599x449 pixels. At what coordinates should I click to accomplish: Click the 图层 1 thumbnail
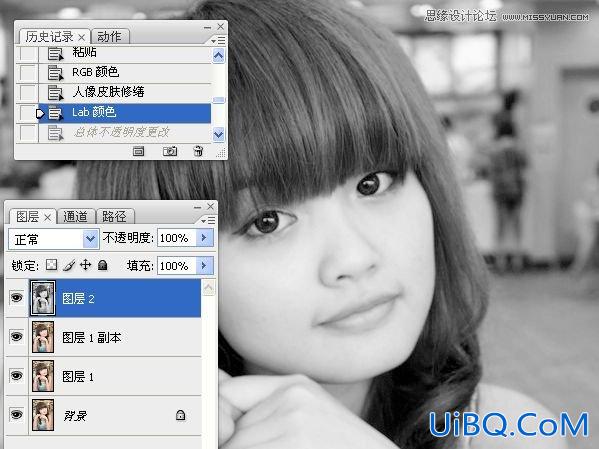43,376
